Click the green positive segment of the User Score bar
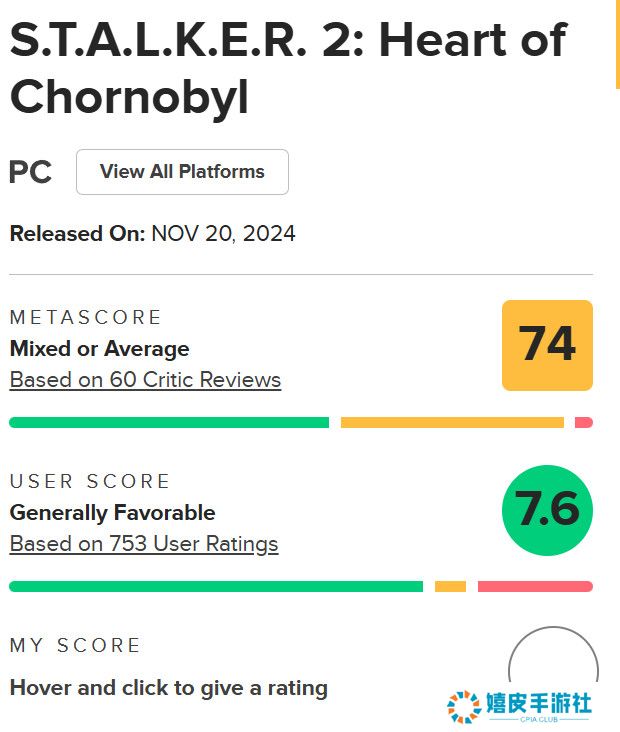 coord(215,587)
